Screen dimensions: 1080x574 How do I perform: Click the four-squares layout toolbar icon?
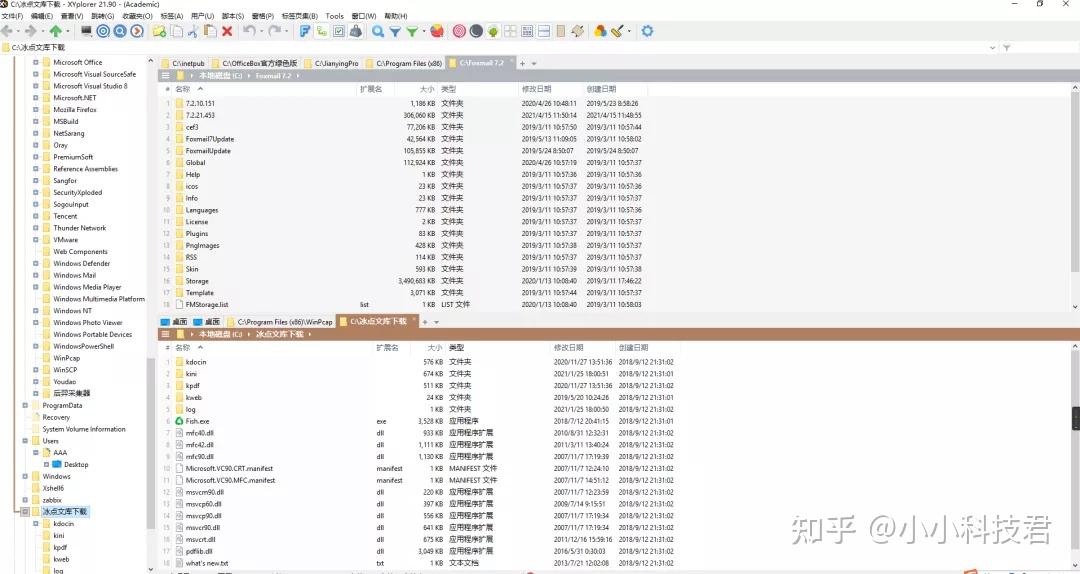coord(510,31)
